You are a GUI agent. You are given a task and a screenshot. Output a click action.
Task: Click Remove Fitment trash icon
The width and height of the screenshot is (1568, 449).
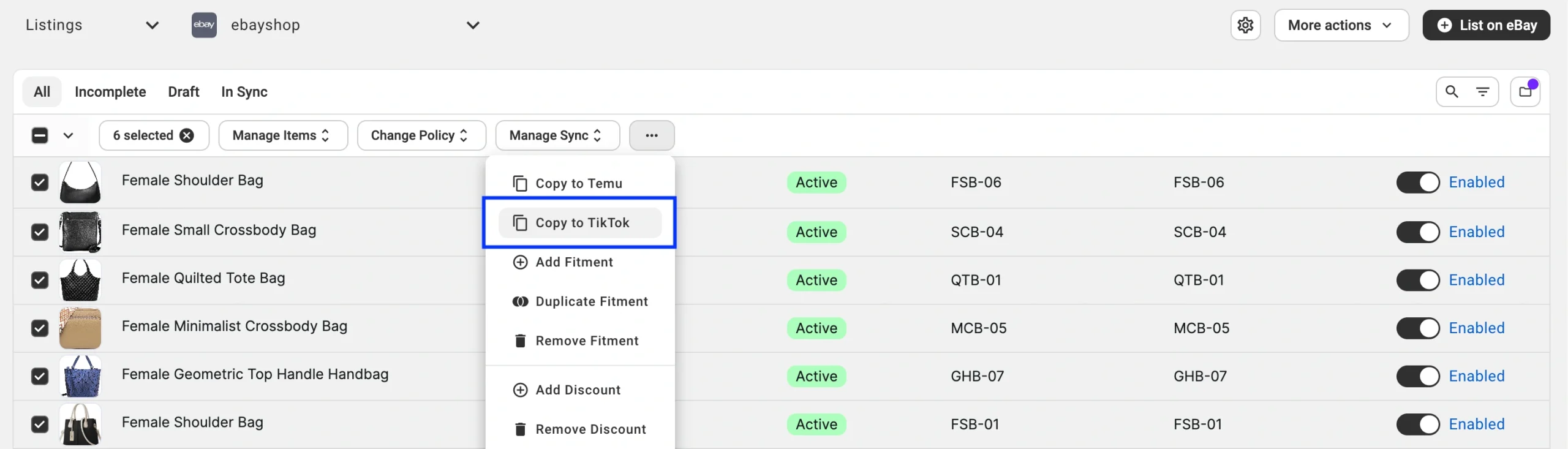[520, 341]
